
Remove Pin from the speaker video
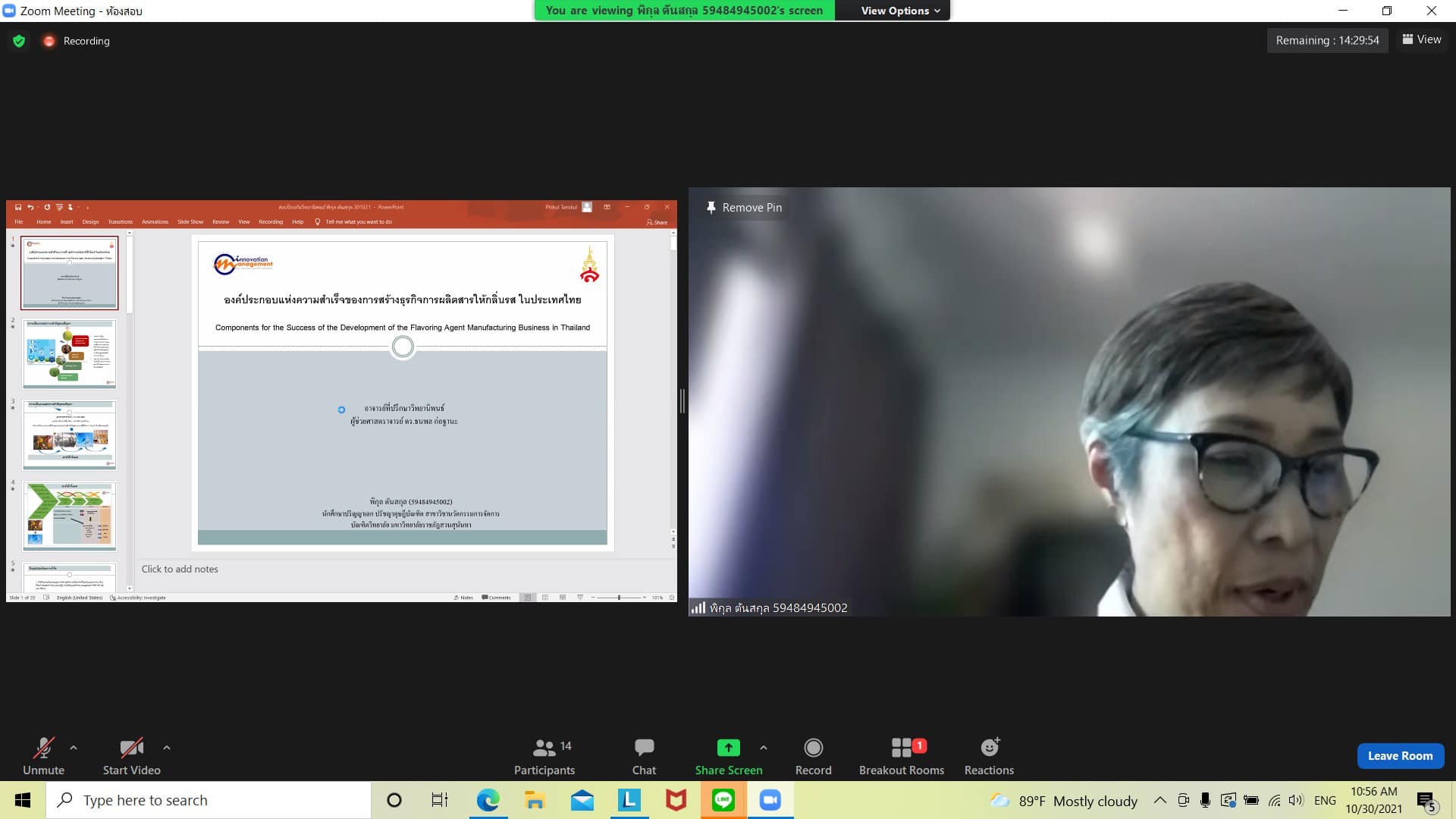pos(744,207)
